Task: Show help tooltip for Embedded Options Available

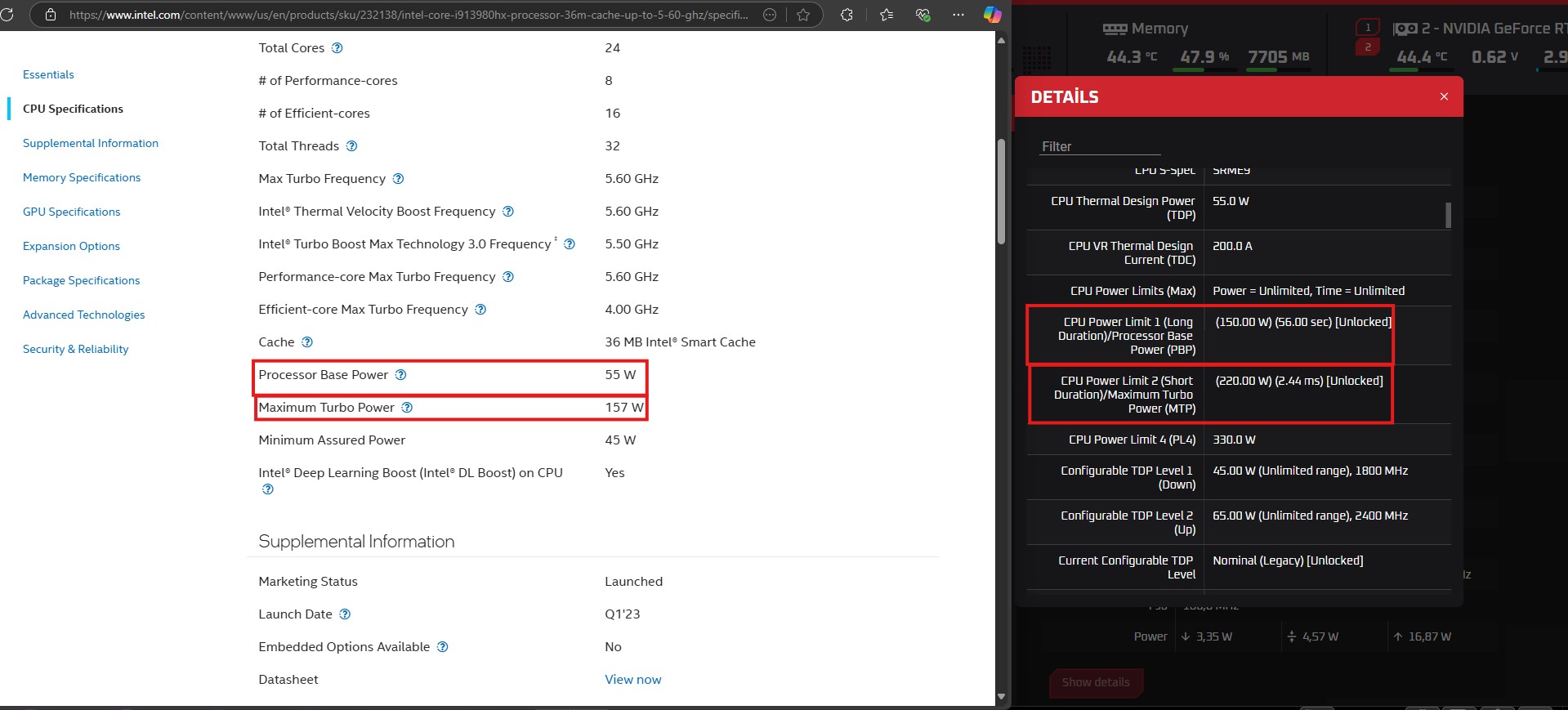Action: pyautogui.click(x=442, y=647)
